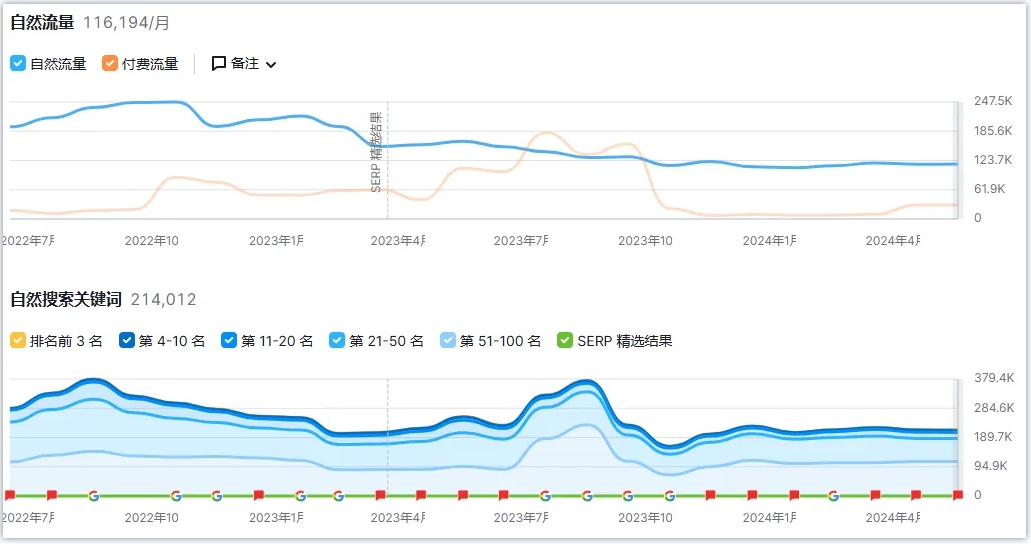Uncheck the 自然流量 checkbox

pyautogui.click(x=18, y=63)
